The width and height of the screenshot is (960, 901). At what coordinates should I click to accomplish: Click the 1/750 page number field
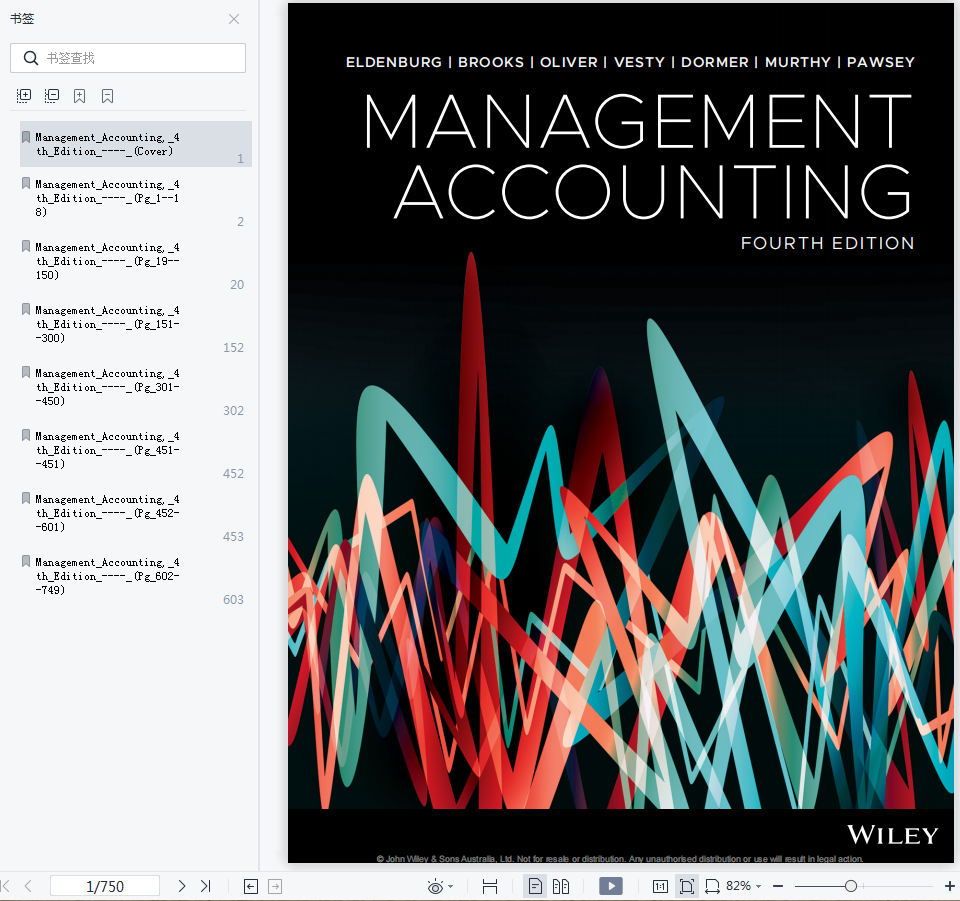click(x=105, y=886)
